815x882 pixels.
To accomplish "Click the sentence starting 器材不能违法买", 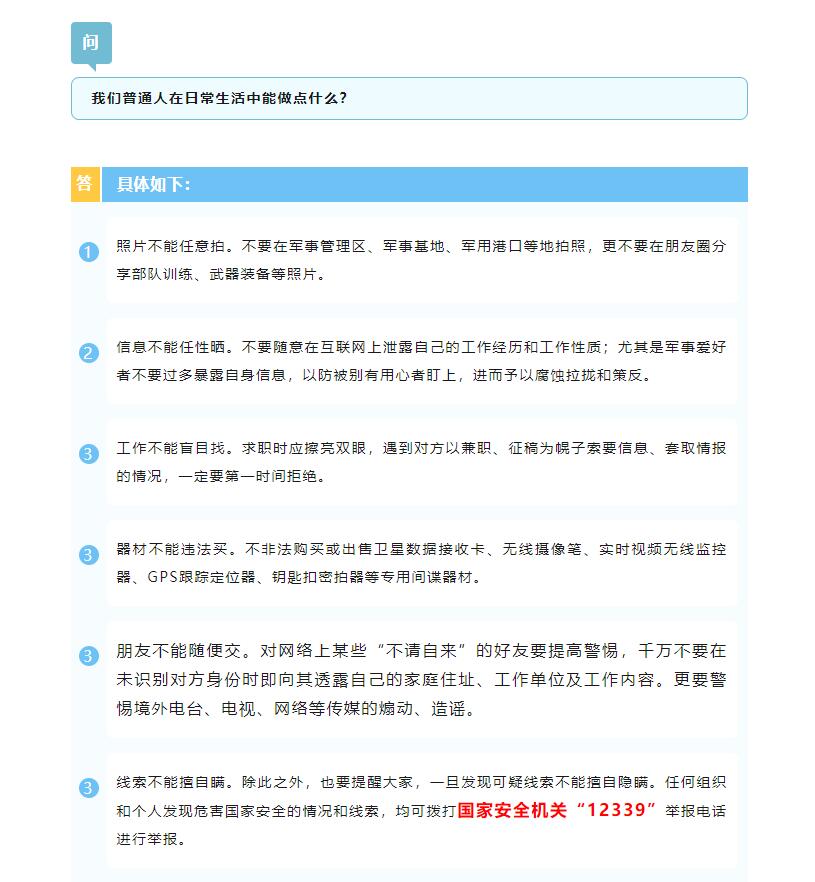I will tap(171, 549).
